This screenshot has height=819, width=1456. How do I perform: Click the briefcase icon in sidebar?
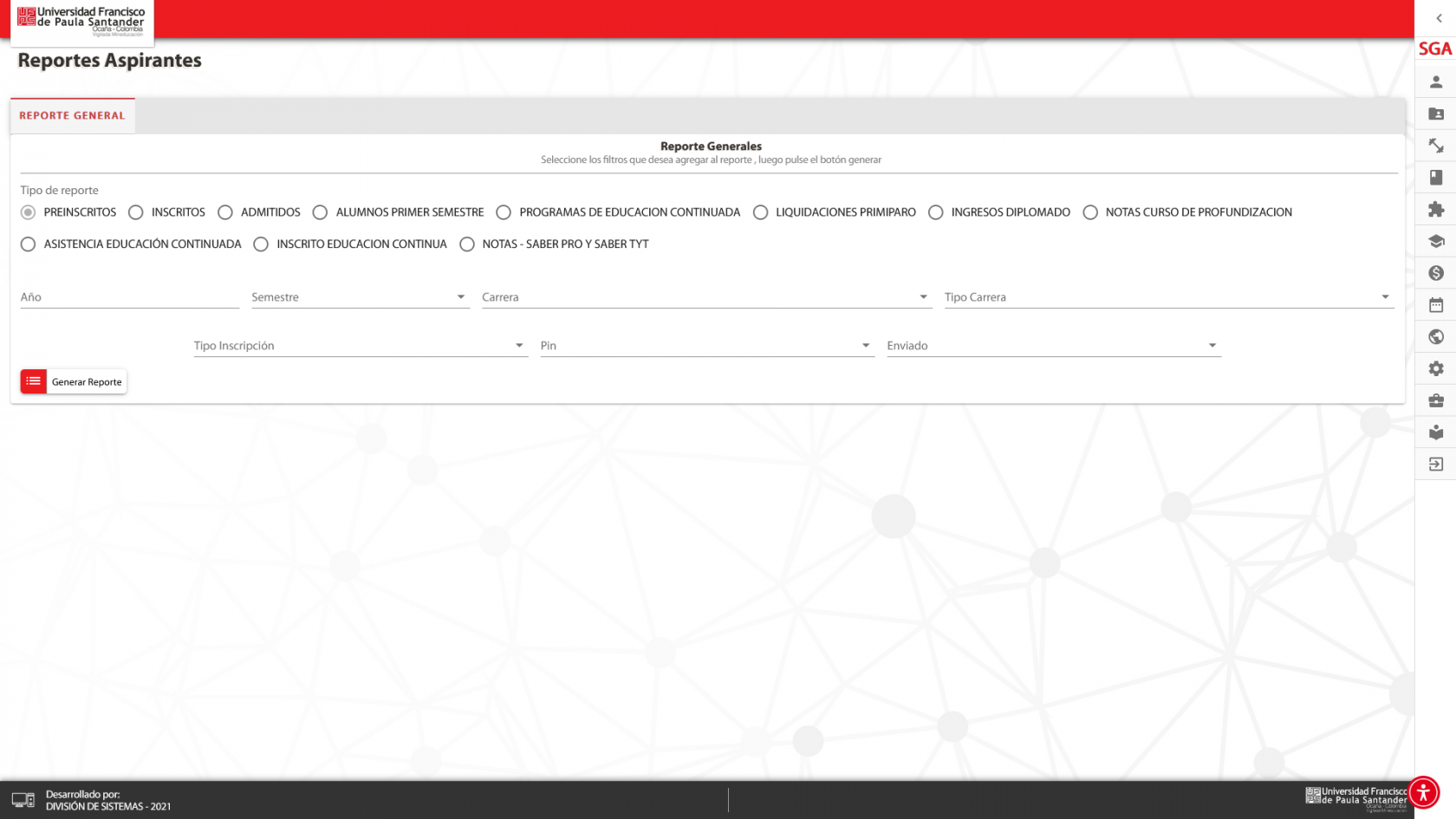pos(1435,400)
